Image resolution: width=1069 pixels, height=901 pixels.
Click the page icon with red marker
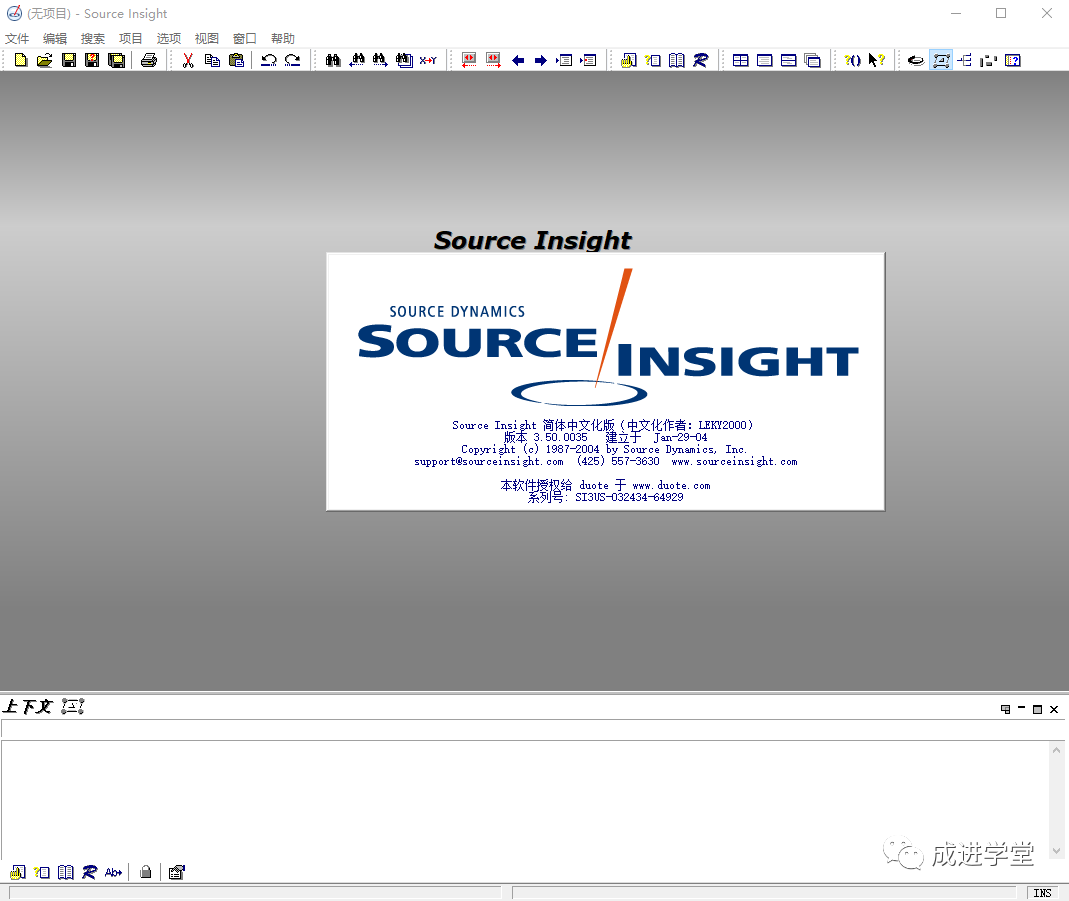588,60
